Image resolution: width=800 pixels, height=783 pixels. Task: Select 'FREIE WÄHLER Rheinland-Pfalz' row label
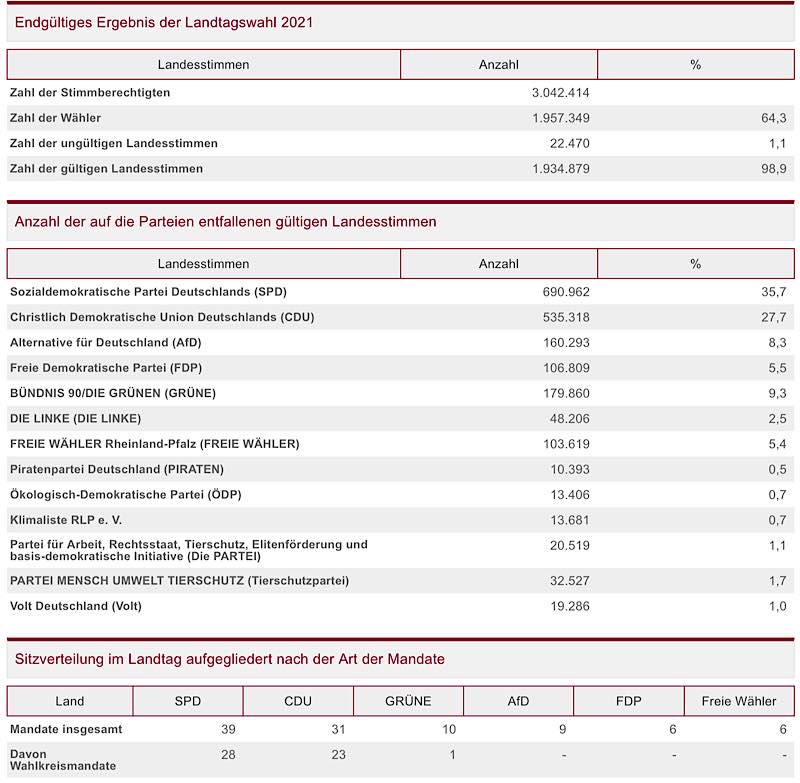tap(155, 444)
